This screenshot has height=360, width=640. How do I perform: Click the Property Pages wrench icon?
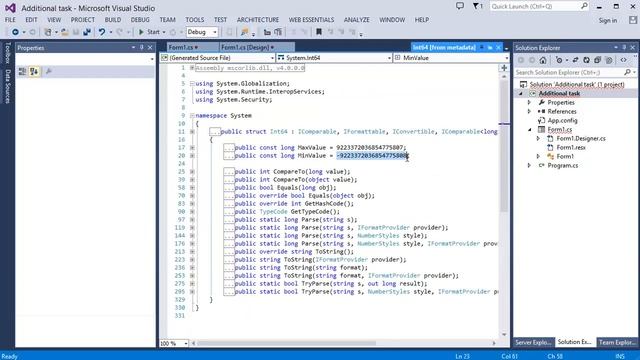49,71
